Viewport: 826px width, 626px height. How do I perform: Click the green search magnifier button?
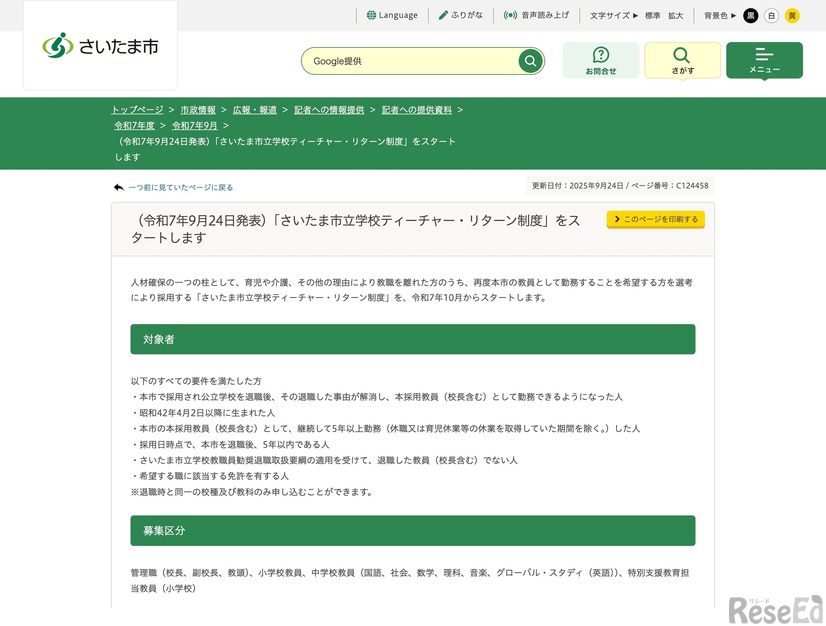click(x=530, y=61)
